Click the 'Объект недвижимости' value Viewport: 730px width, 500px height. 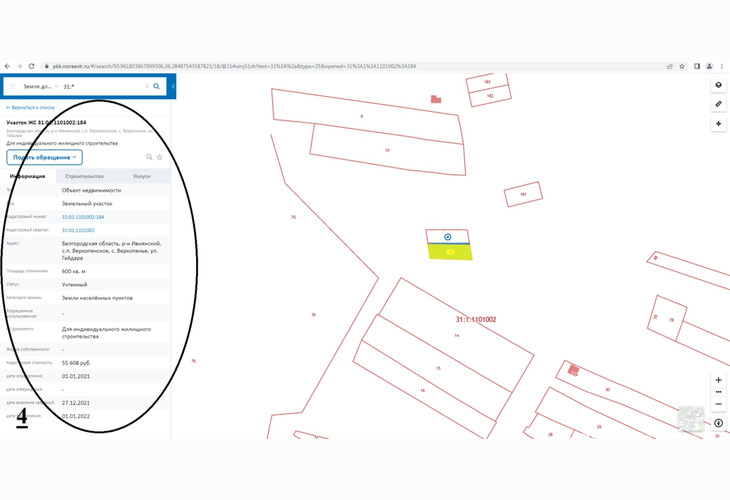pos(91,190)
